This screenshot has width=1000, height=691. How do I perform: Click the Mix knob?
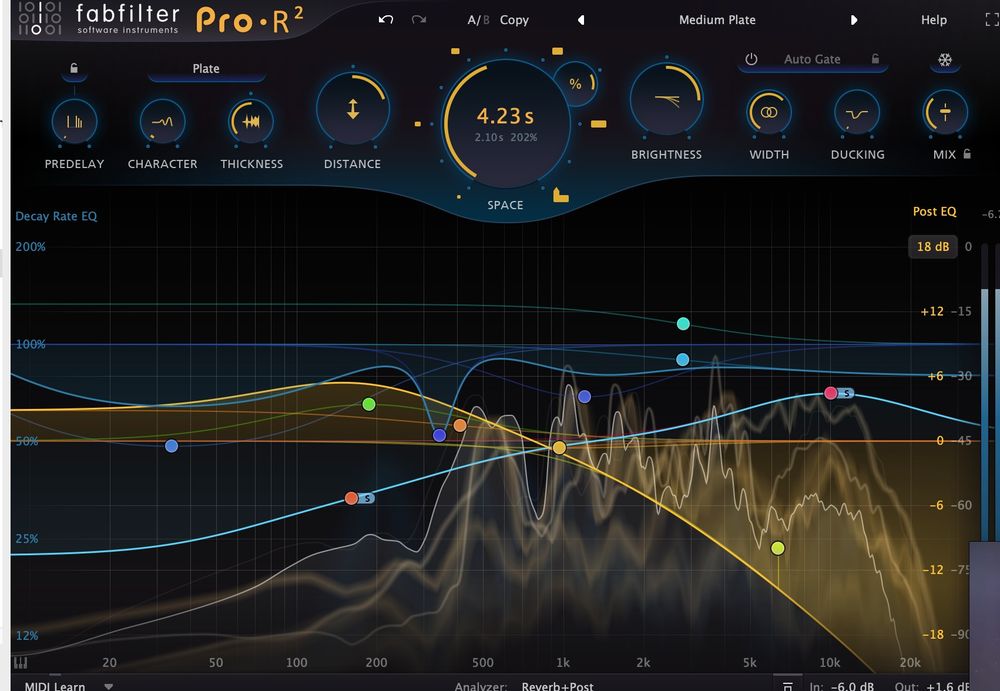945,112
